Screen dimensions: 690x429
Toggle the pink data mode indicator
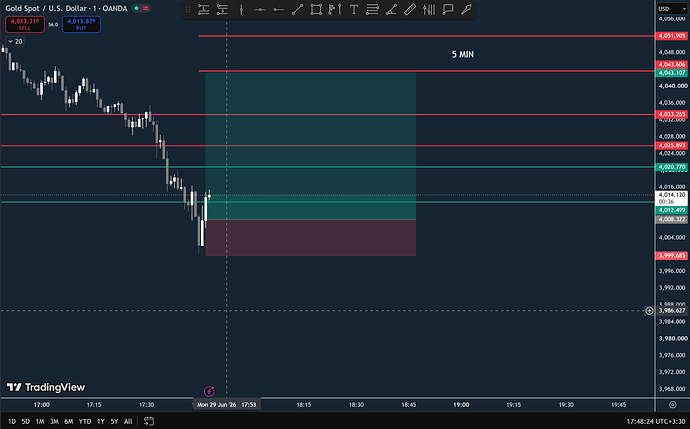(145, 8)
